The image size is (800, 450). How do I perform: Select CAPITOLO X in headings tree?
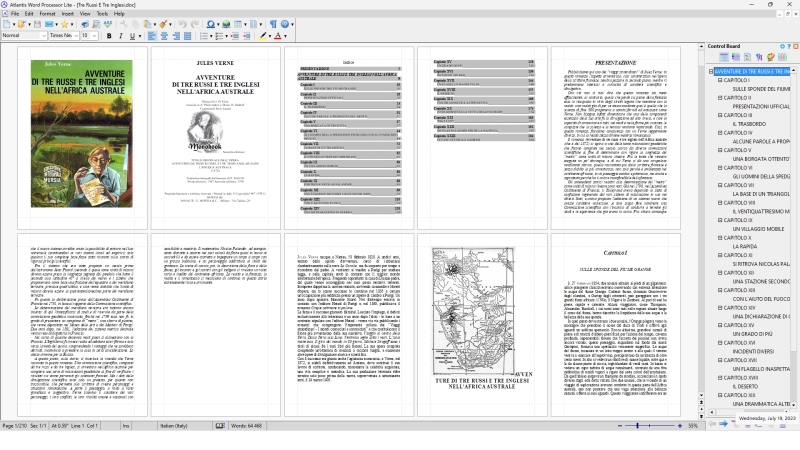737,238
